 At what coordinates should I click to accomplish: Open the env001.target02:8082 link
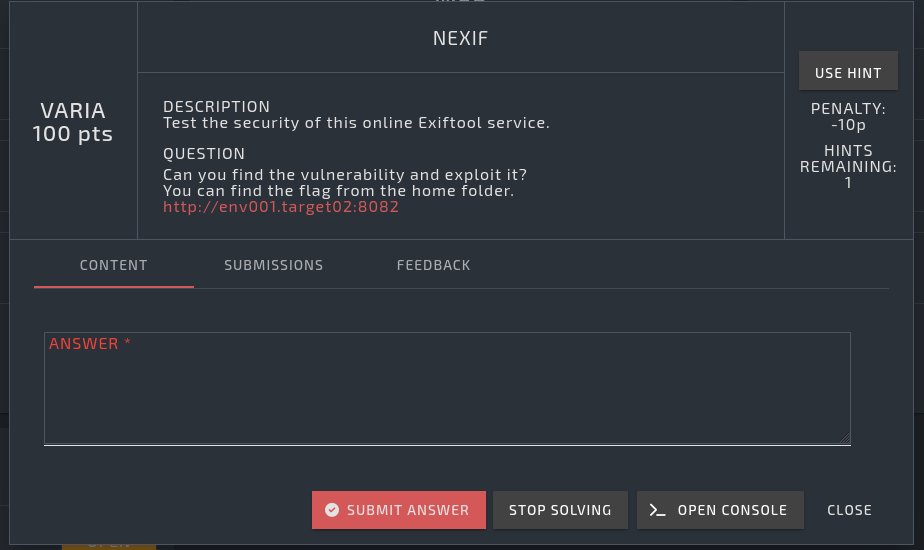281,207
